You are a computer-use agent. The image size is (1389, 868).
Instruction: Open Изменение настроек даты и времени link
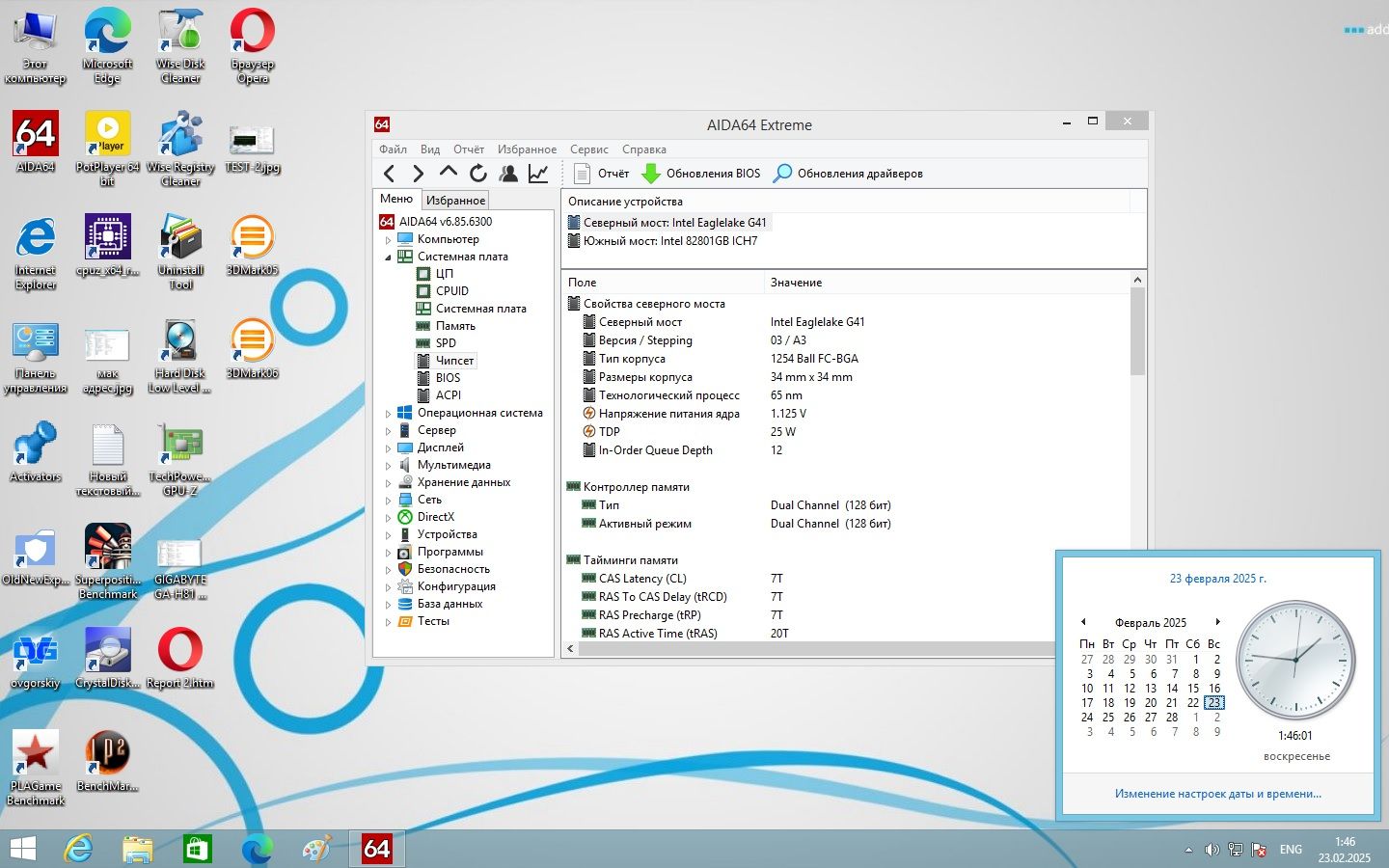coord(1217,794)
